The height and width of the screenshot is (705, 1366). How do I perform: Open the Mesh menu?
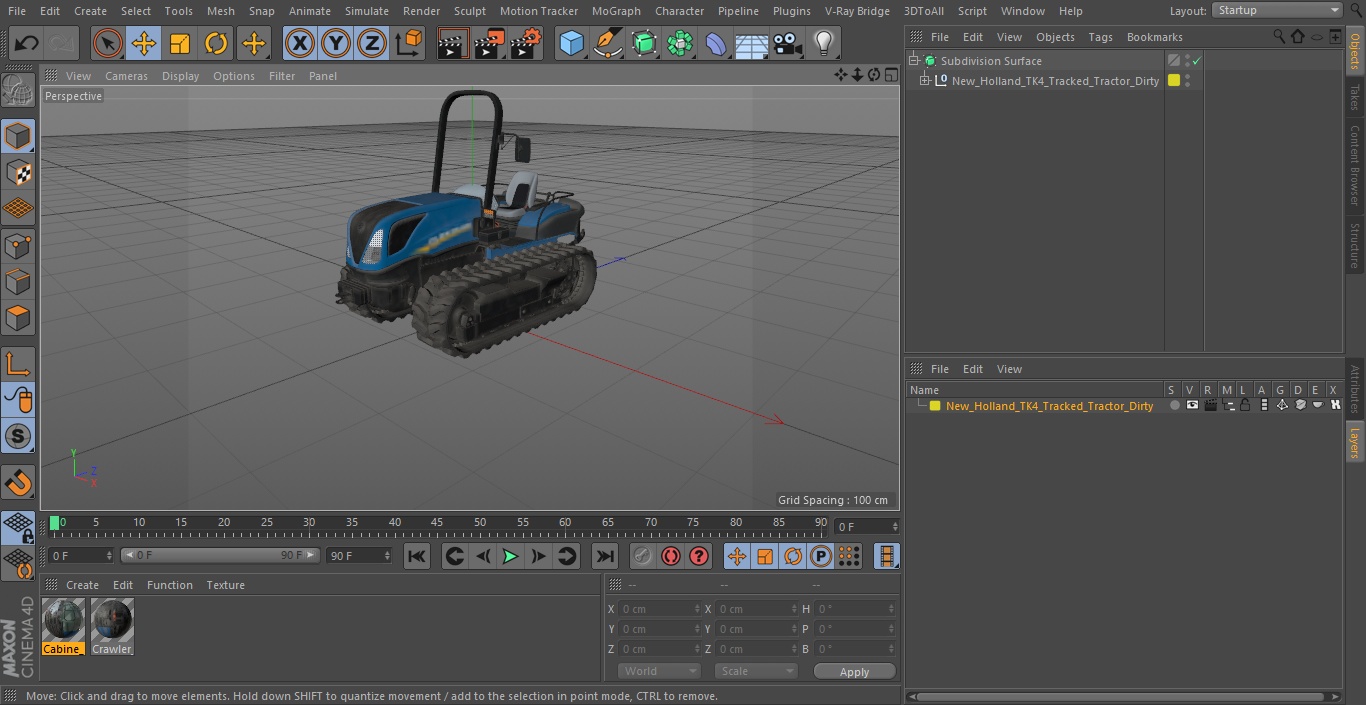click(x=220, y=11)
